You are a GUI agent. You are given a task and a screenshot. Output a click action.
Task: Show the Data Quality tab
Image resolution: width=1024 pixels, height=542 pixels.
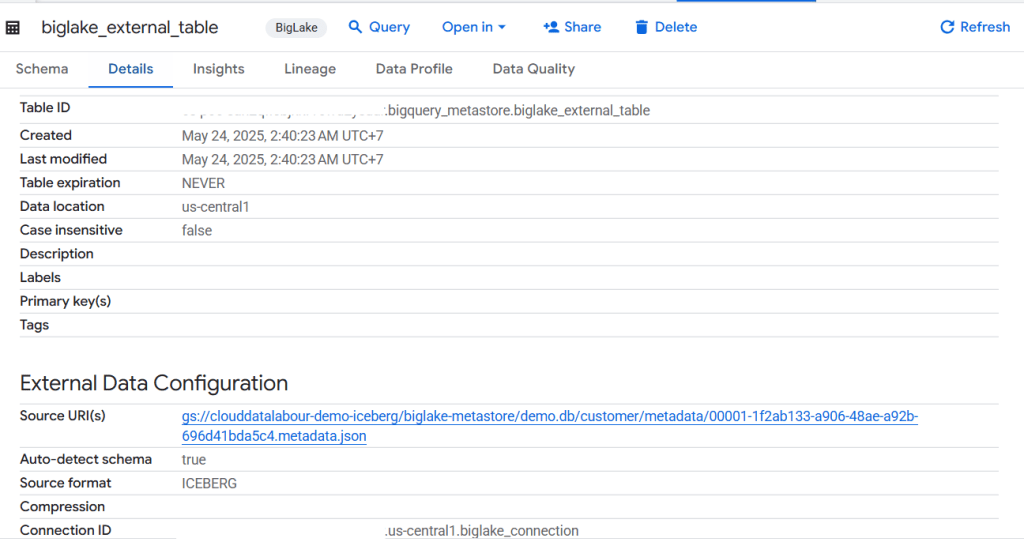tap(533, 69)
